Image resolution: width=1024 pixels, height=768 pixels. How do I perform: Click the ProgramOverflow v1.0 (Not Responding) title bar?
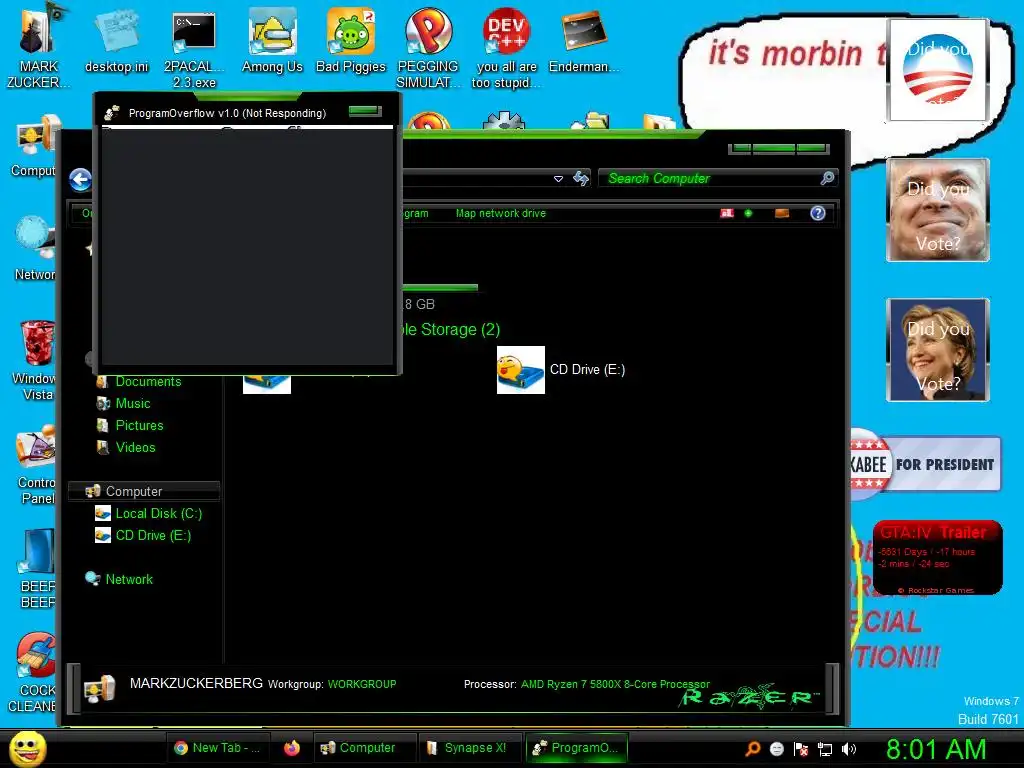pos(226,113)
